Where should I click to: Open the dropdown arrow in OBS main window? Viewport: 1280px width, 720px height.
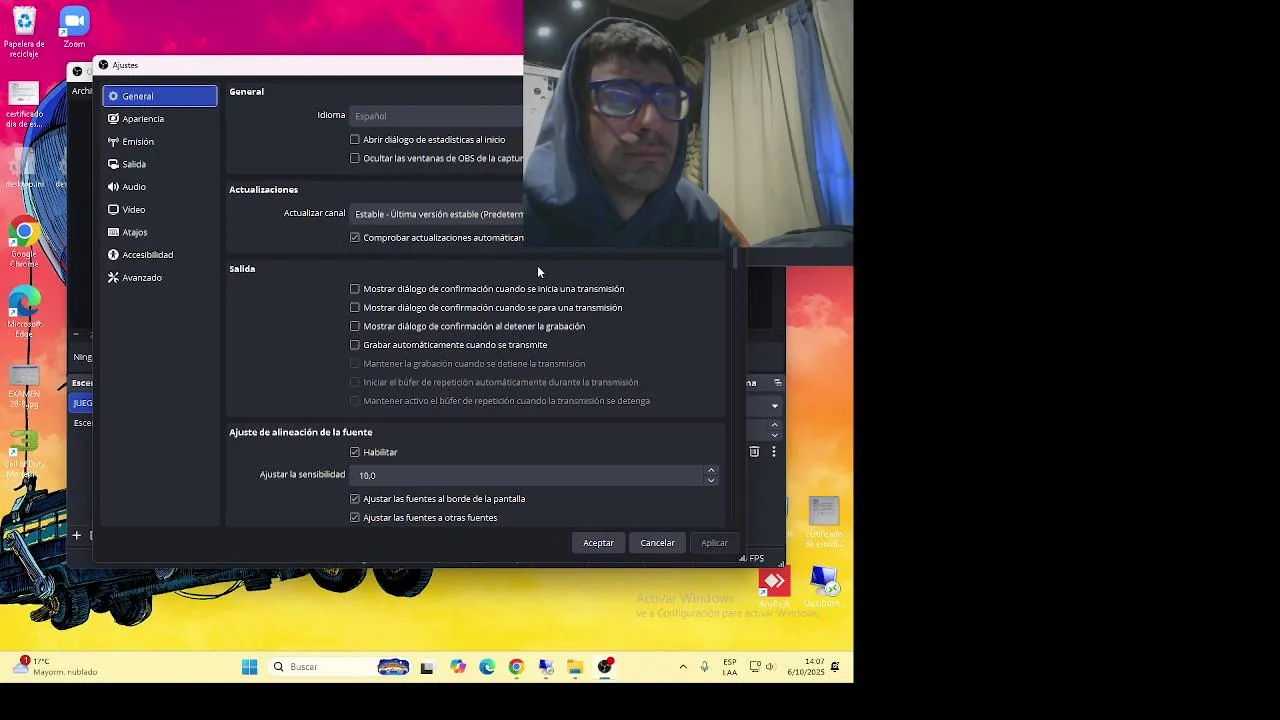coord(774,406)
